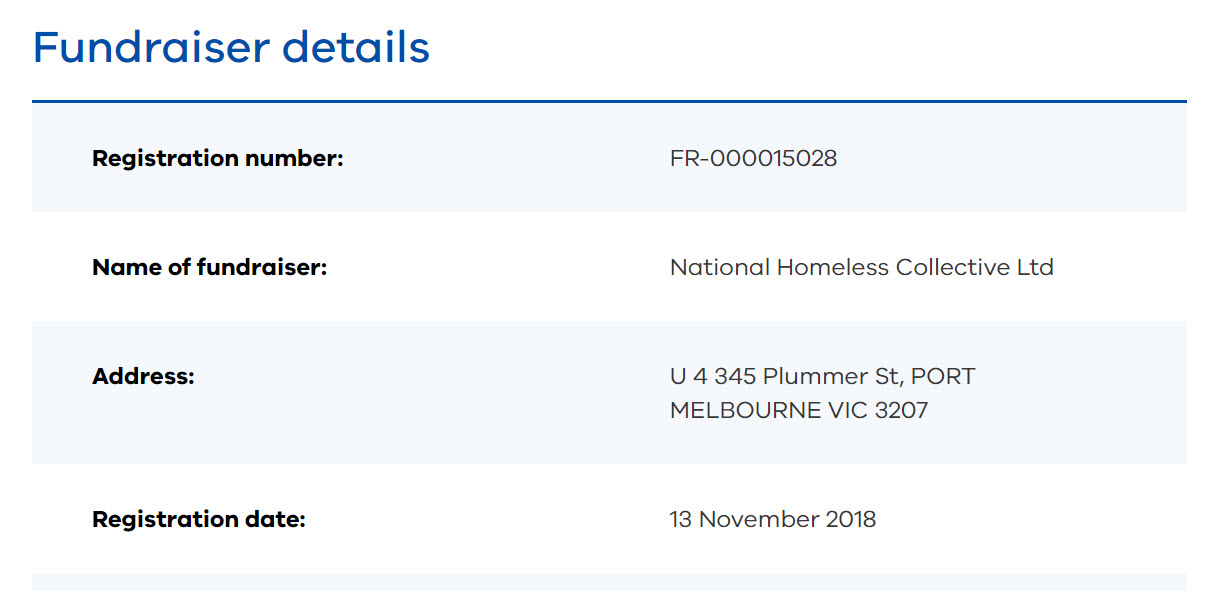Select the Name of fundraiser label
1225x591 pixels.
click(x=209, y=267)
